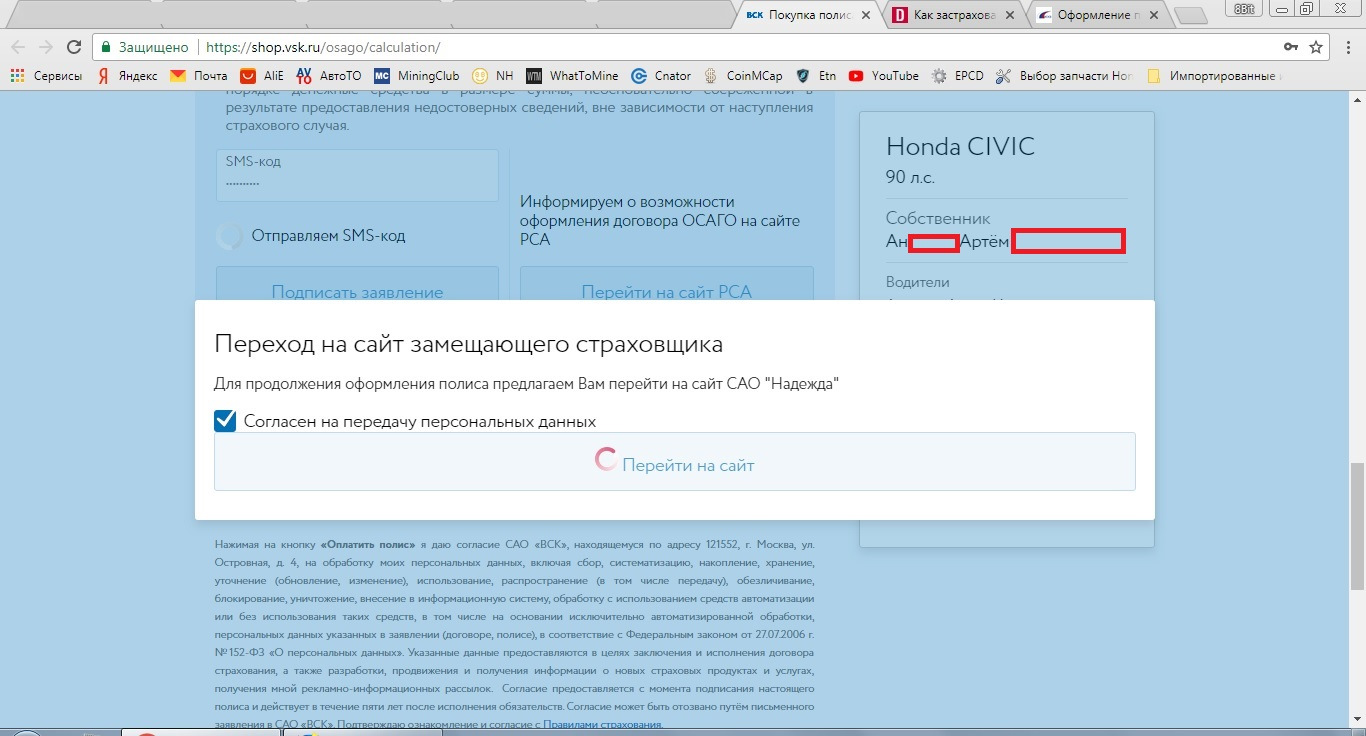Click the address bar URL field

[700, 47]
